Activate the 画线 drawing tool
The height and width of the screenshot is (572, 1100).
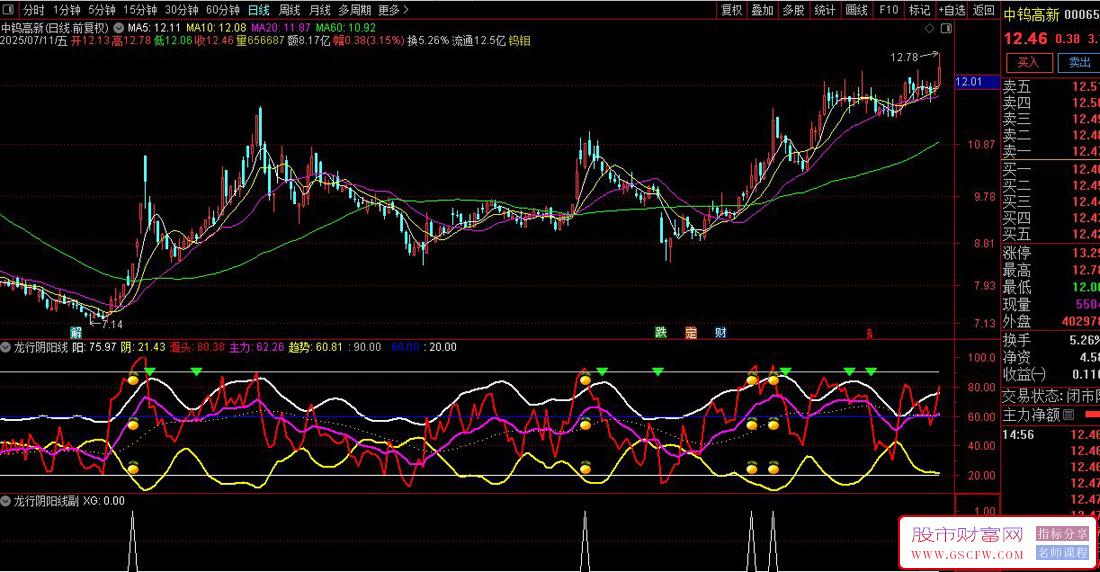[x=857, y=10]
